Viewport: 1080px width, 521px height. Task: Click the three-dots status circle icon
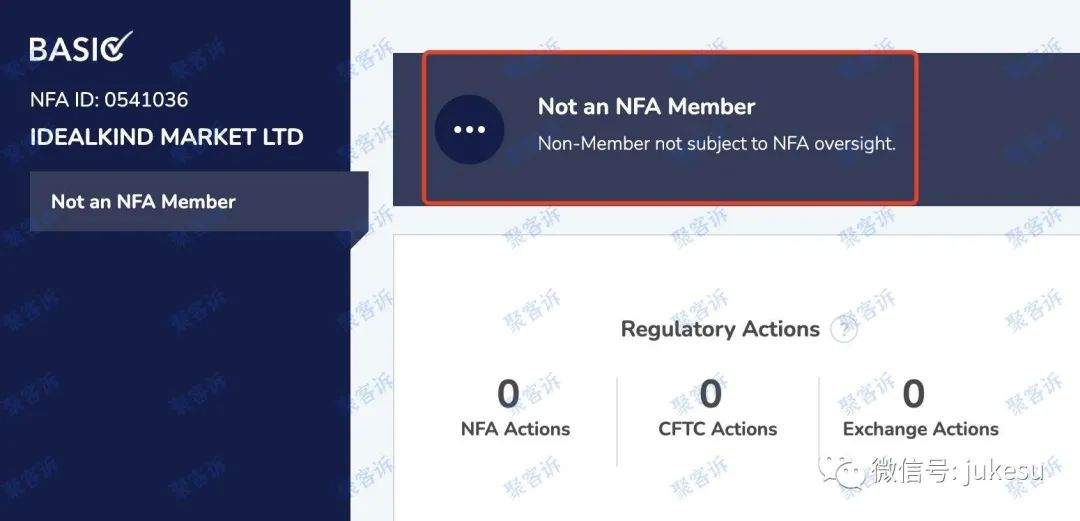point(469,129)
